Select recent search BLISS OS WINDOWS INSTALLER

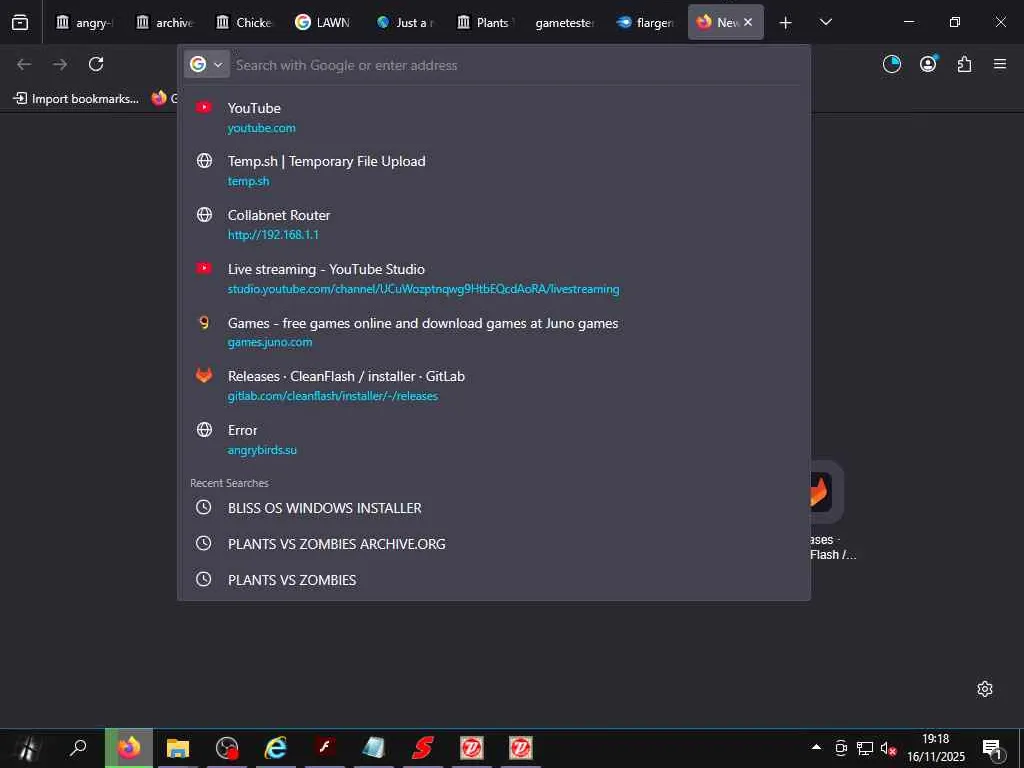494,507
